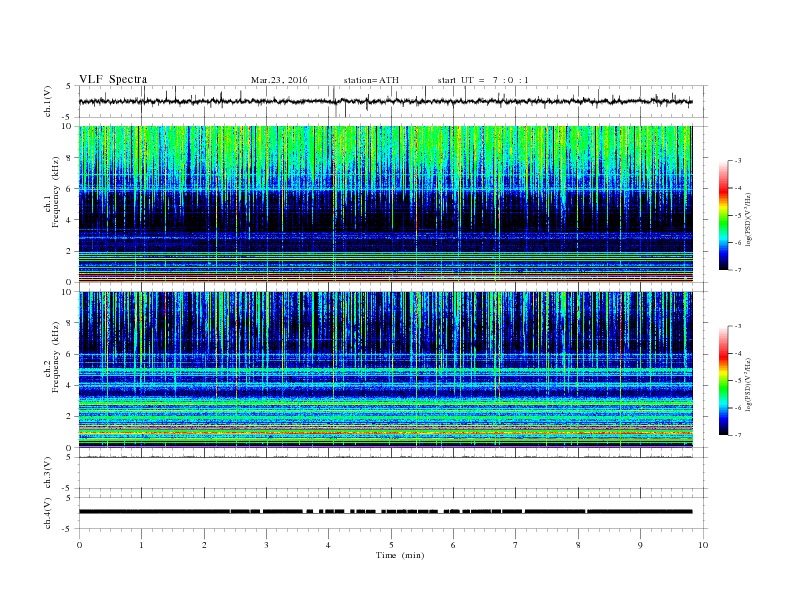Image resolution: width=792 pixels, height=612 pixels.
Task: Click the lower log(PSD)(V²/Hz) colorbar label
Action: click(x=748, y=384)
